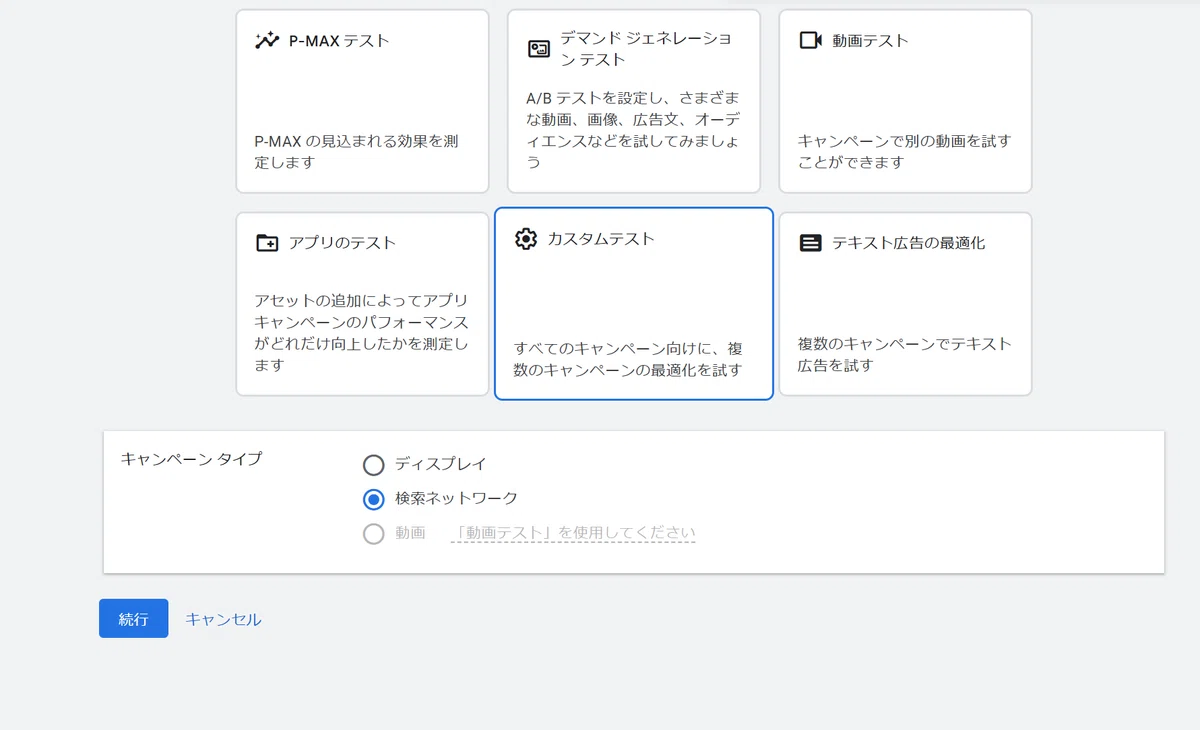Image resolution: width=1200 pixels, height=730 pixels.
Task: Choose the アプリのテスト card title
Action: tap(342, 243)
